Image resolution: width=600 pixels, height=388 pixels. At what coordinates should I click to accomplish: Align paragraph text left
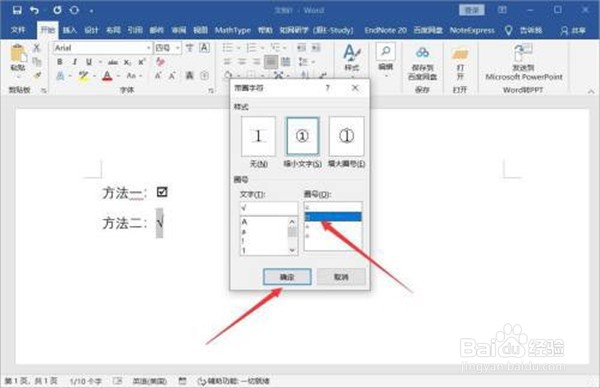coord(227,62)
